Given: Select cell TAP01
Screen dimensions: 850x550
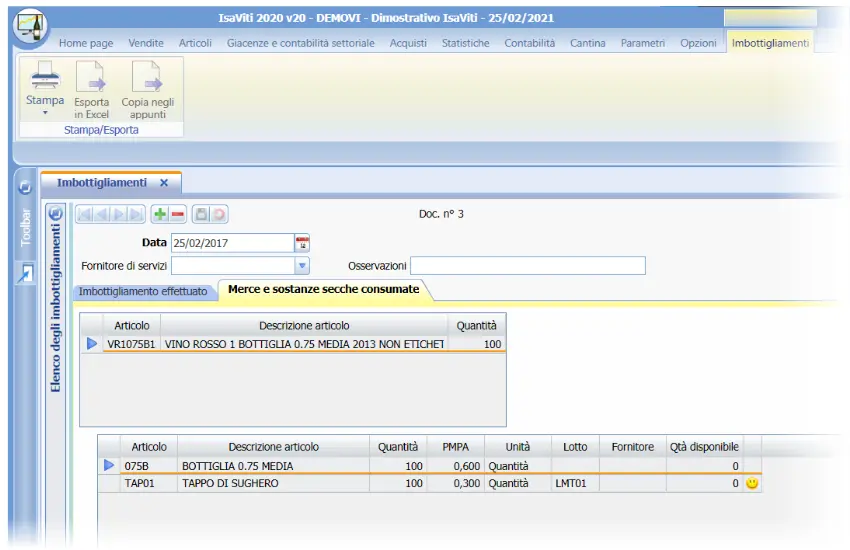Looking at the screenshot, I should [x=149, y=483].
